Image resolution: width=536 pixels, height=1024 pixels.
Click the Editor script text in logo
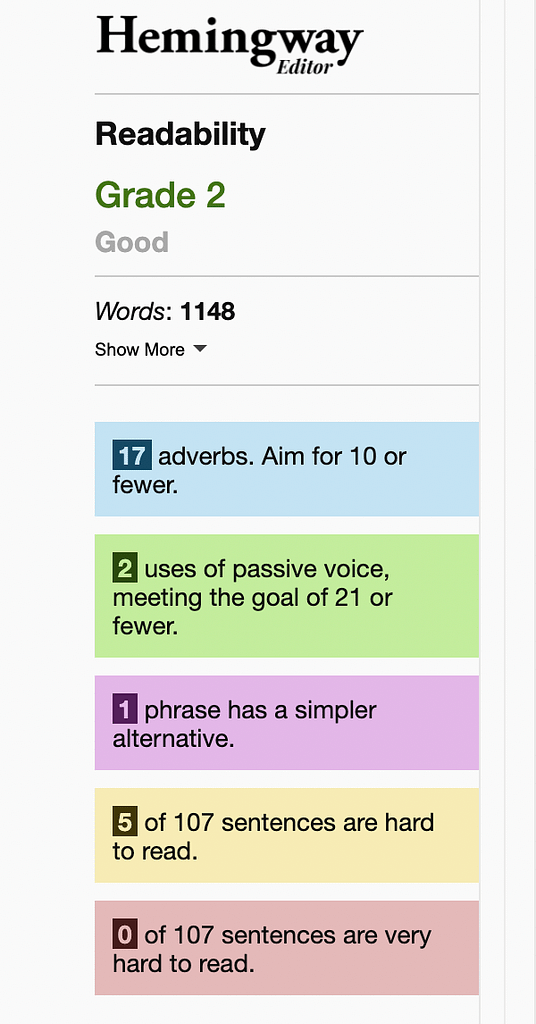[305, 67]
